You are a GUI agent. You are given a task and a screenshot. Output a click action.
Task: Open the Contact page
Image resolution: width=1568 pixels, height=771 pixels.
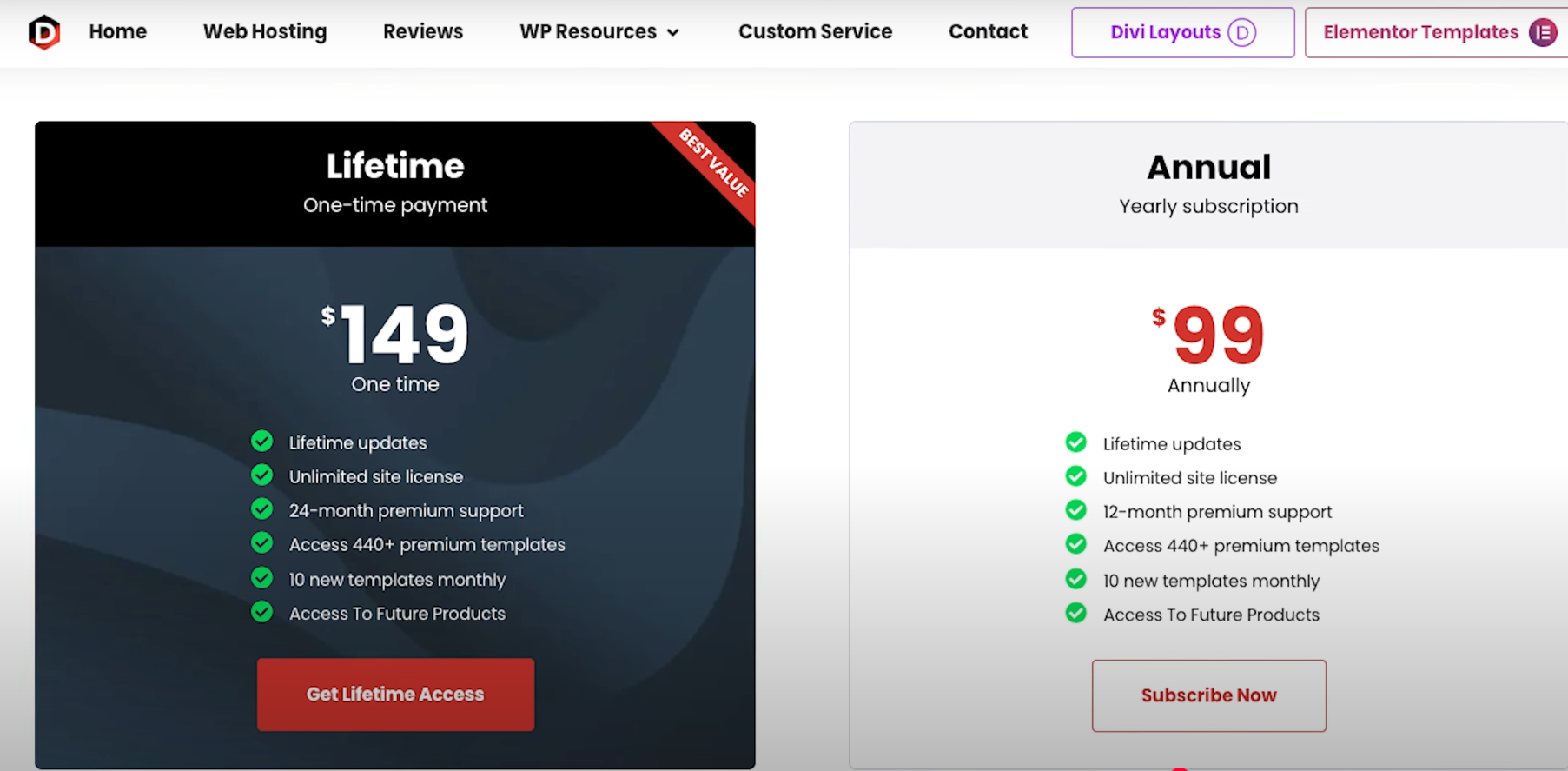tap(988, 32)
